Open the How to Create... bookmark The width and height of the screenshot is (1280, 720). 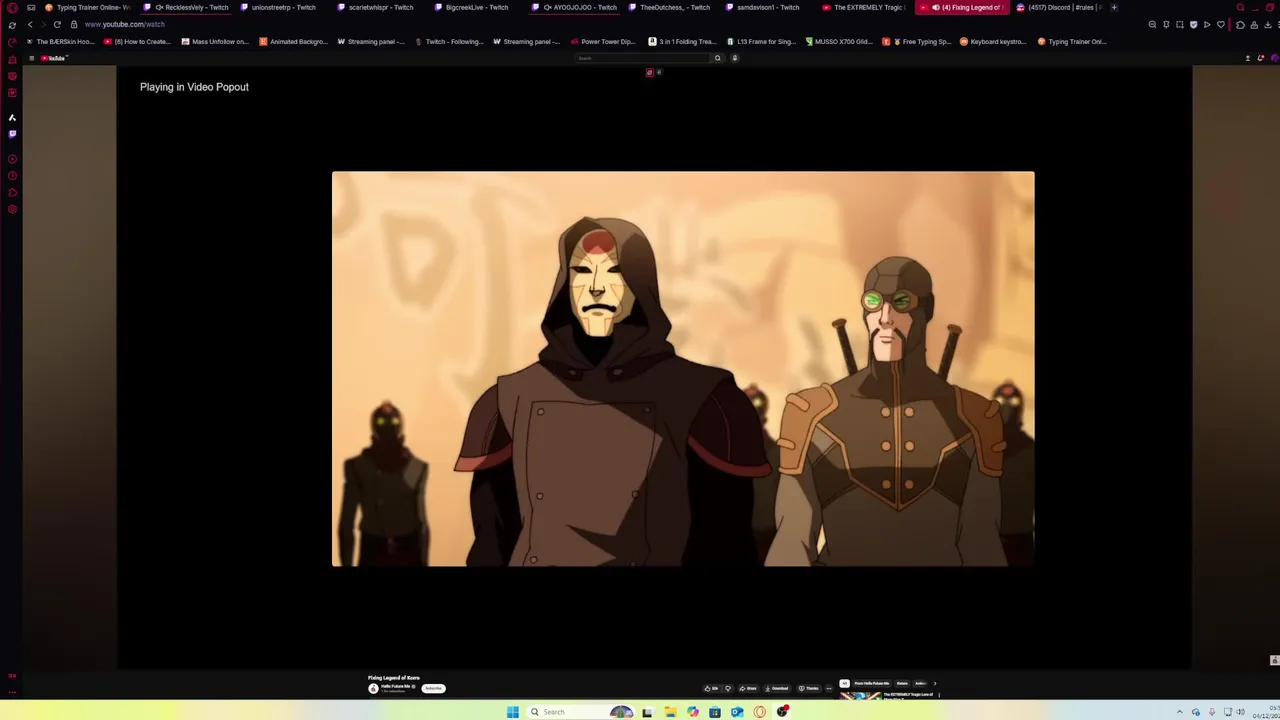(137, 42)
